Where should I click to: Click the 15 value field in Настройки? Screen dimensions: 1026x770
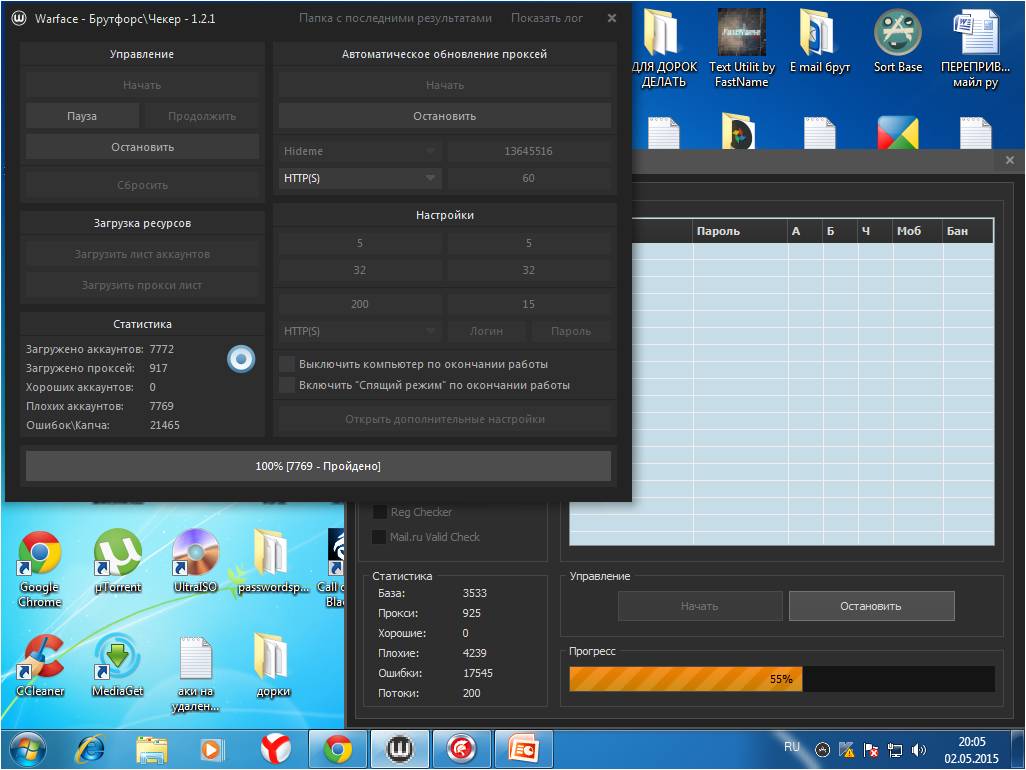coord(529,304)
